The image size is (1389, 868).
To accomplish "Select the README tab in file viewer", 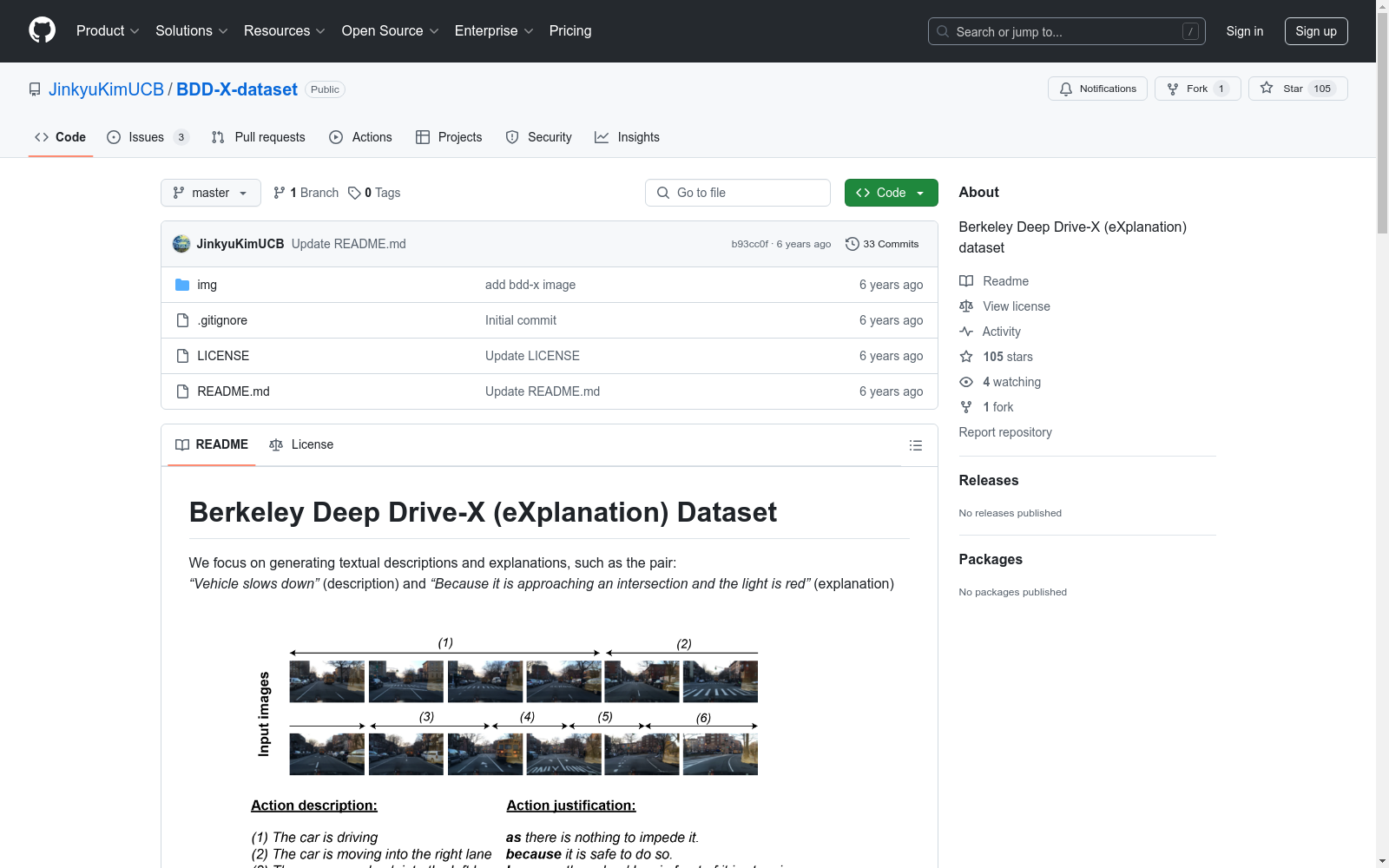I will pyautogui.click(x=212, y=444).
